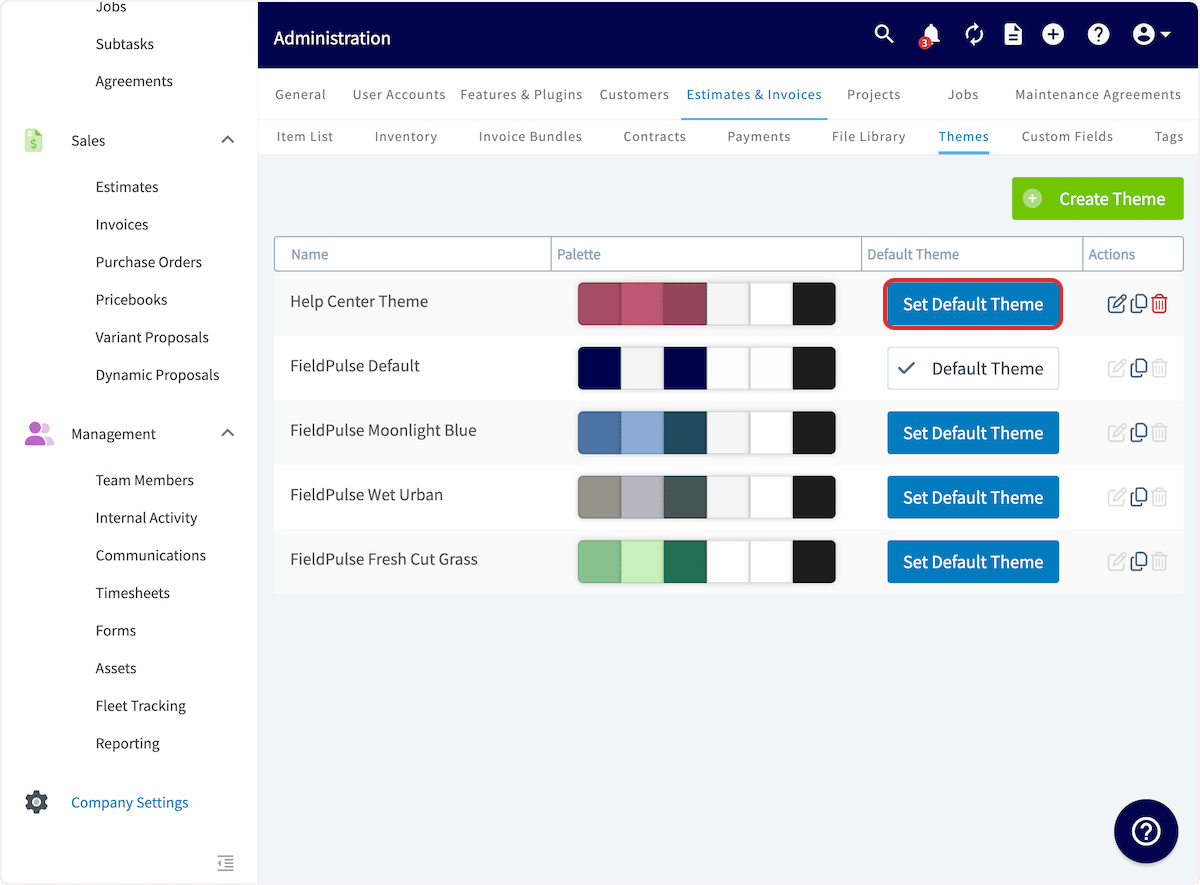The height and width of the screenshot is (885, 1200).
Task: Open the Jobs administration tab
Action: click(x=963, y=94)
